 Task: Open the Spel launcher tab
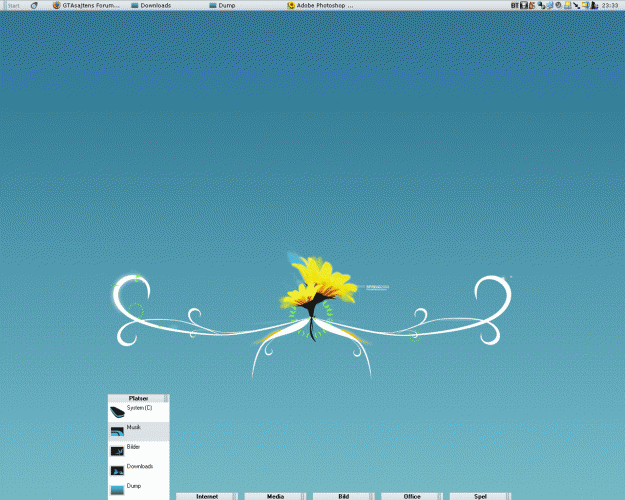[480, 496]
